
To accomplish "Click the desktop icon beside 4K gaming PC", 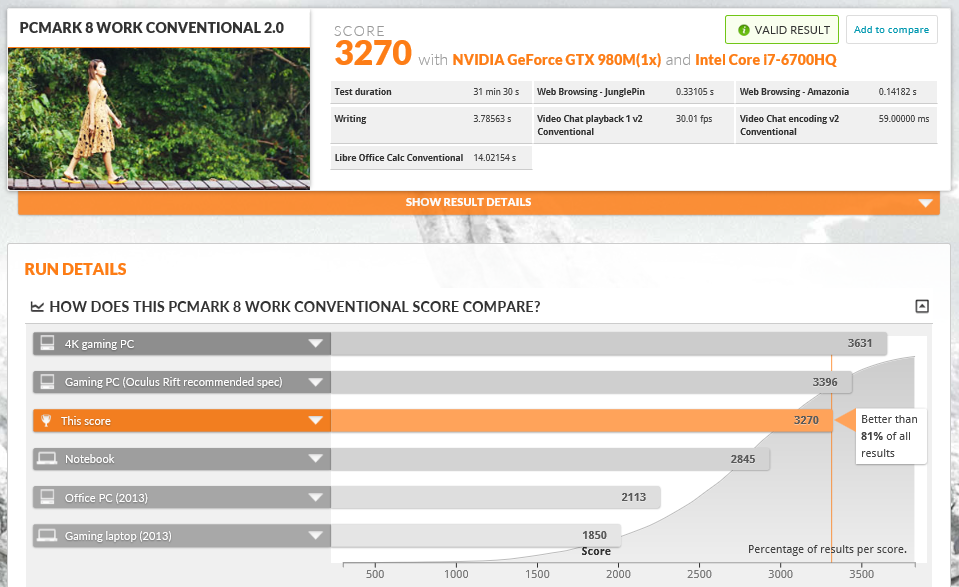I will point(47,343).
